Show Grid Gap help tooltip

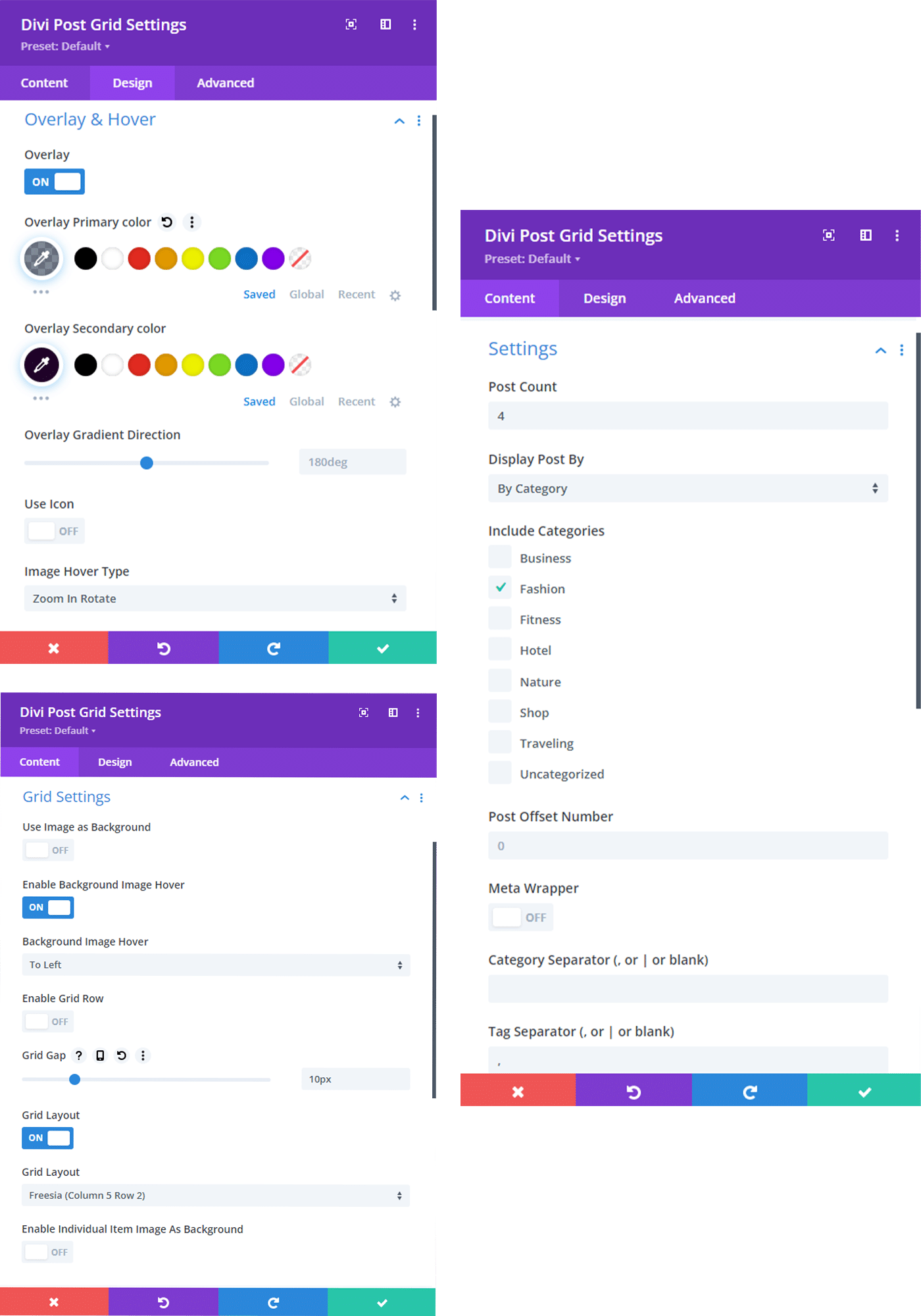coord(79,1055)
